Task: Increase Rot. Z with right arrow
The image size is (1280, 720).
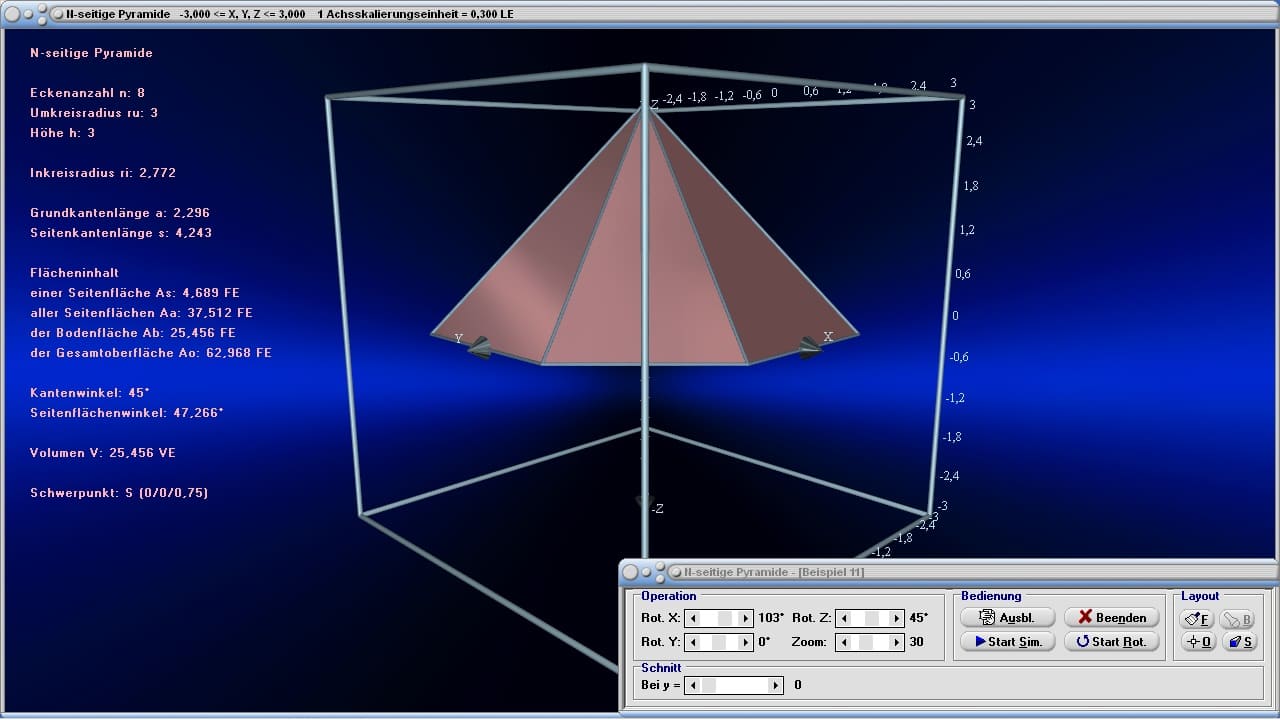Action: (896, 618)
